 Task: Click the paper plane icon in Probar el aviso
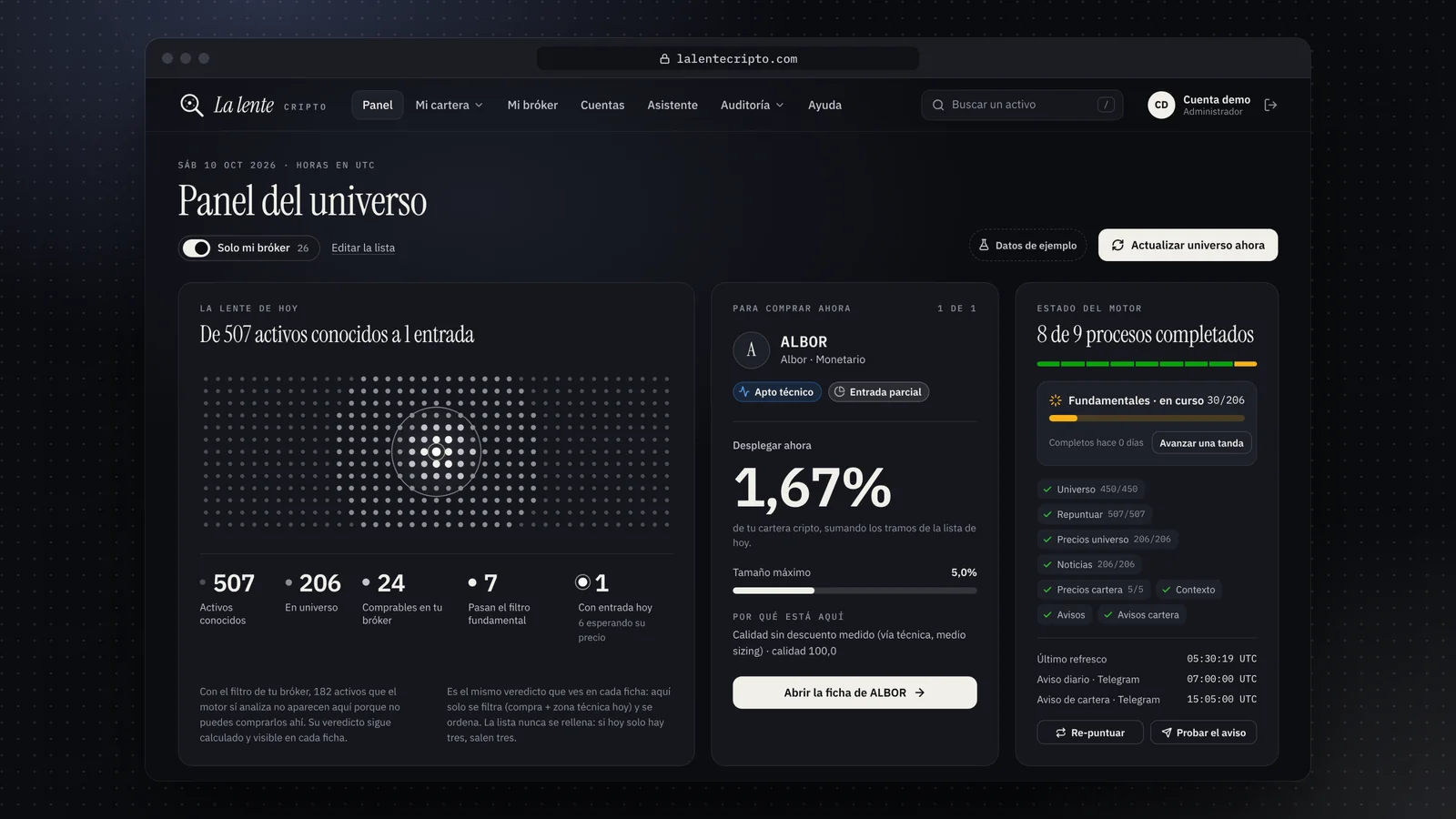click(1167, 733)
